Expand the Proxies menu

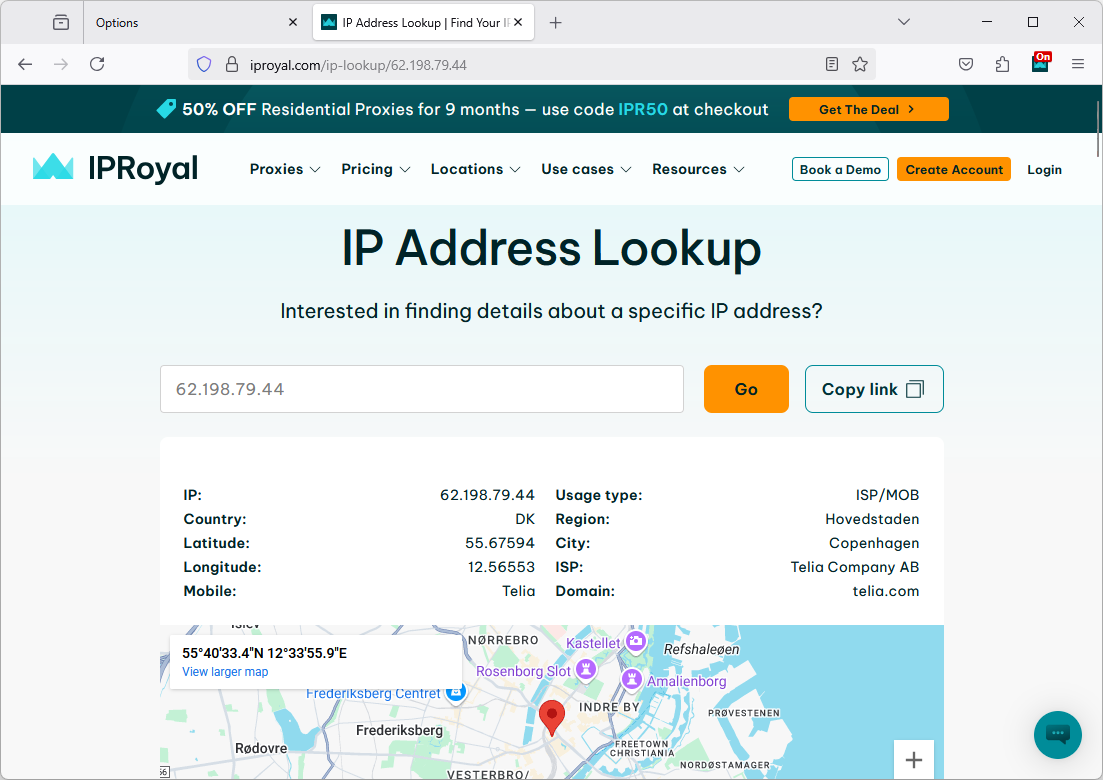tap(285, 170)
